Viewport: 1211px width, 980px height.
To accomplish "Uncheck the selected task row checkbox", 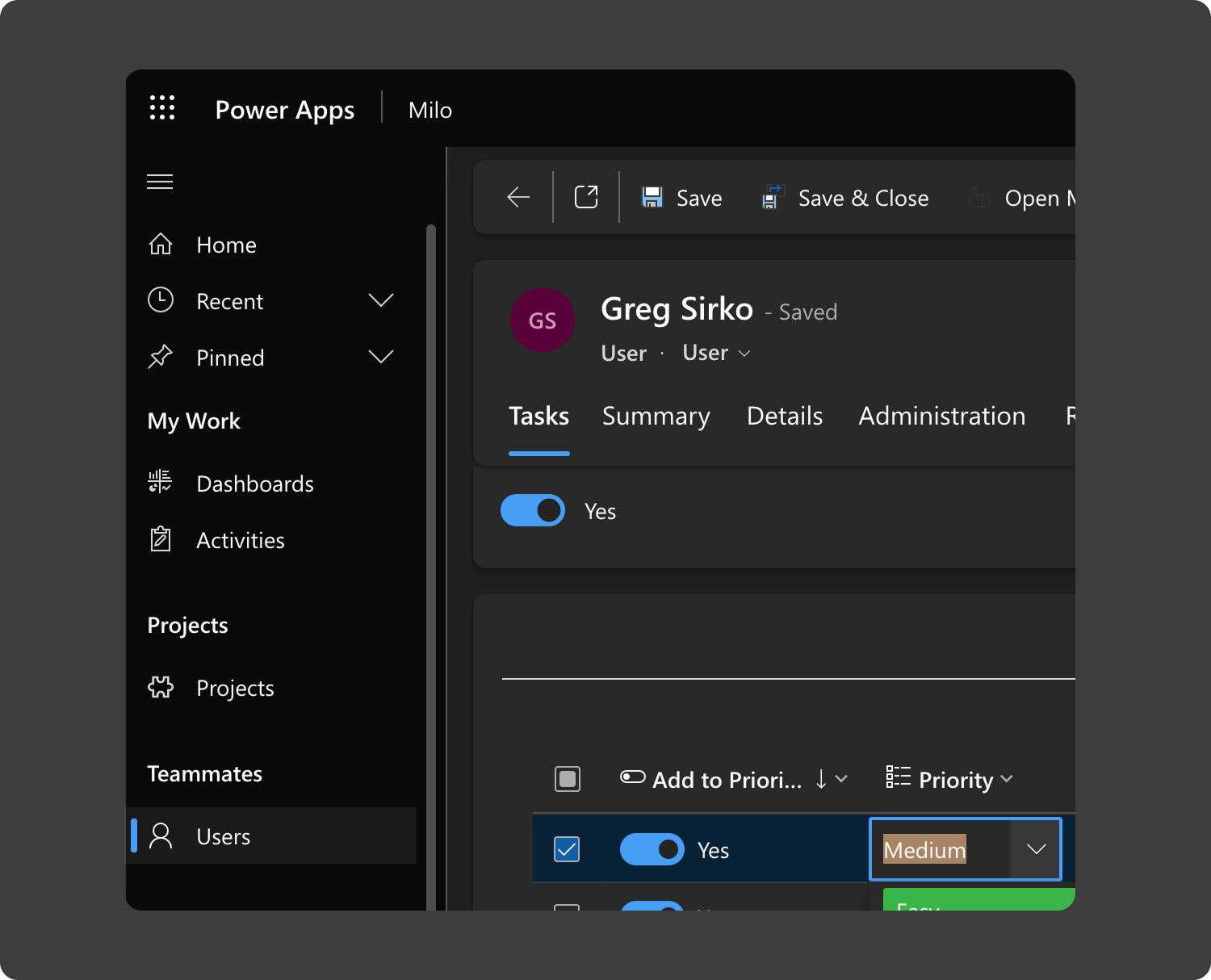I will 567,849.
